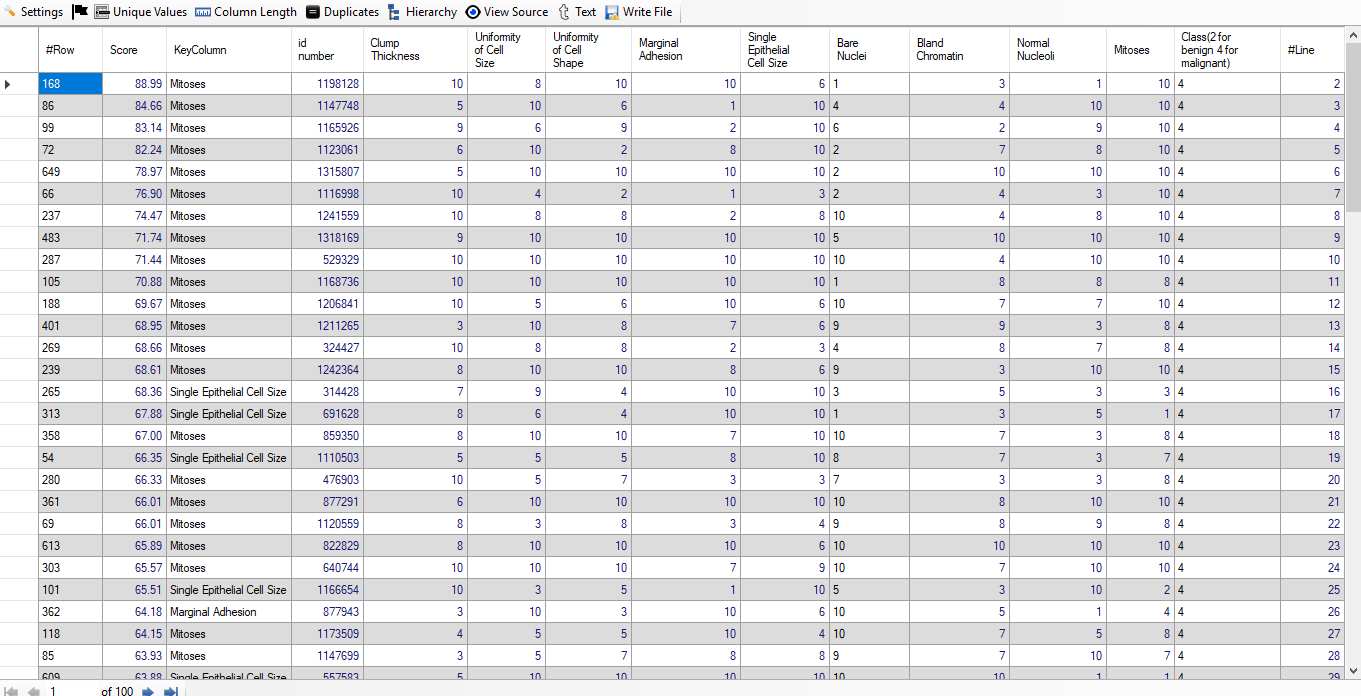1361x696 pixels.
Task: Click the black flag icon
Action: pyautogui.click(x=81, y=12)
